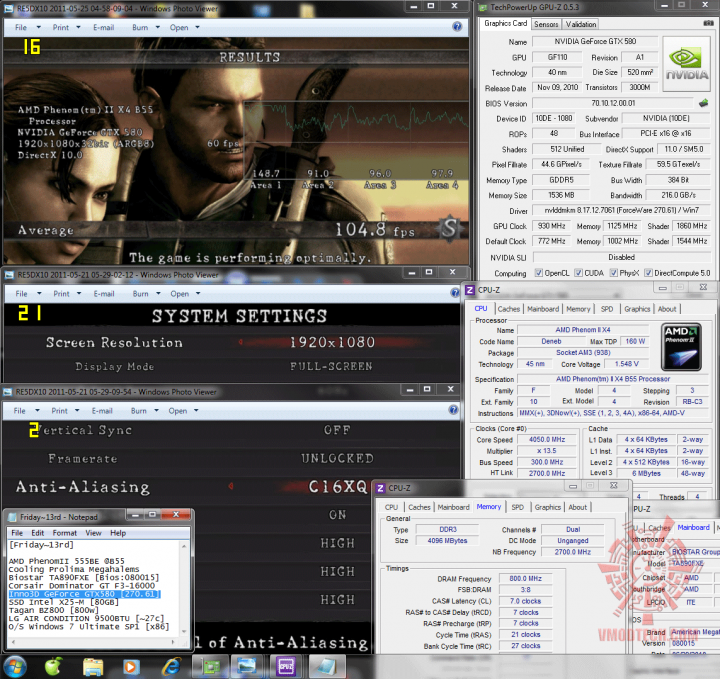Launch the green apple taskbar icon
The height and width of the screenshot is (679, 720).
[53, 666]
